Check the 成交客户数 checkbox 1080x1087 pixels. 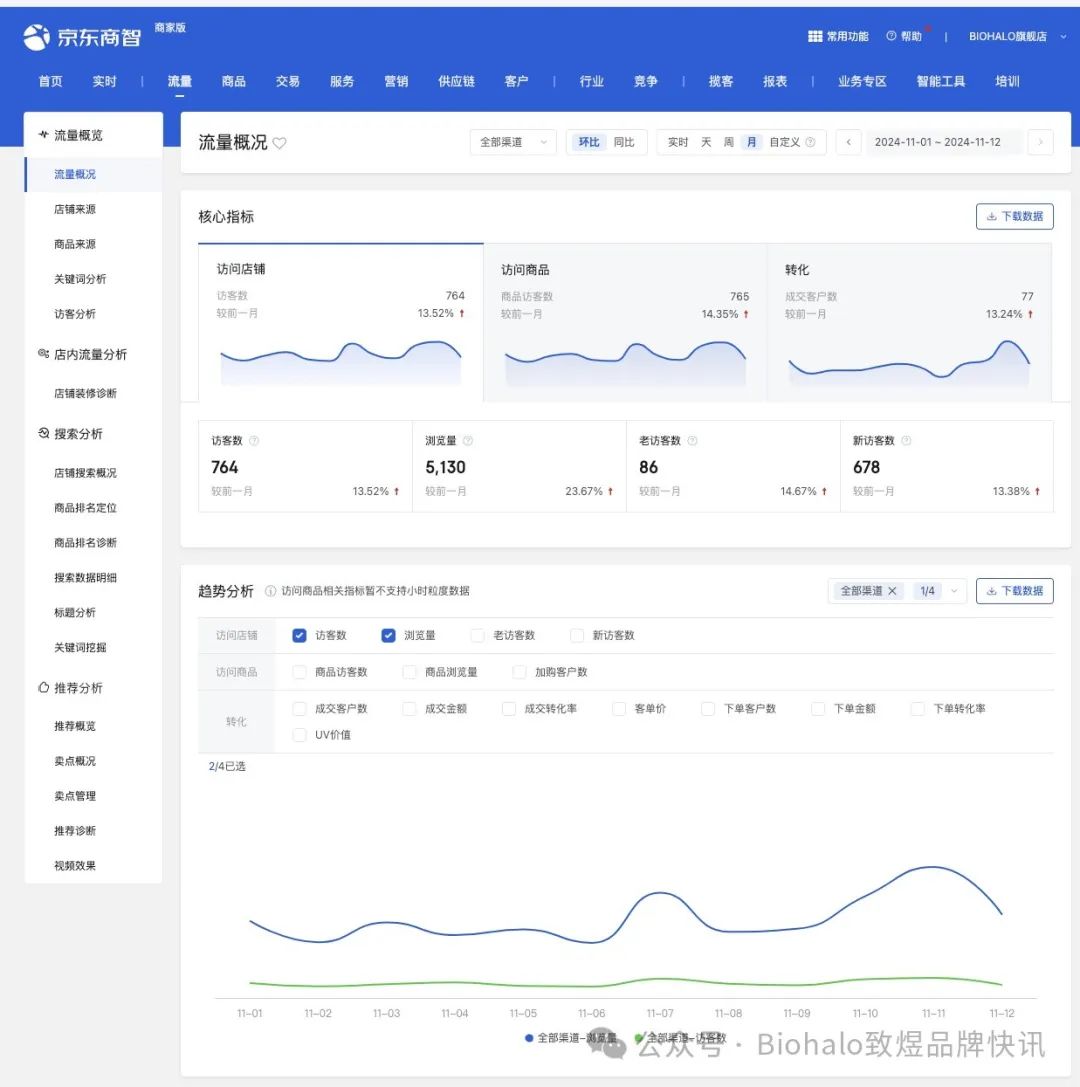click(x=299, y=709)
